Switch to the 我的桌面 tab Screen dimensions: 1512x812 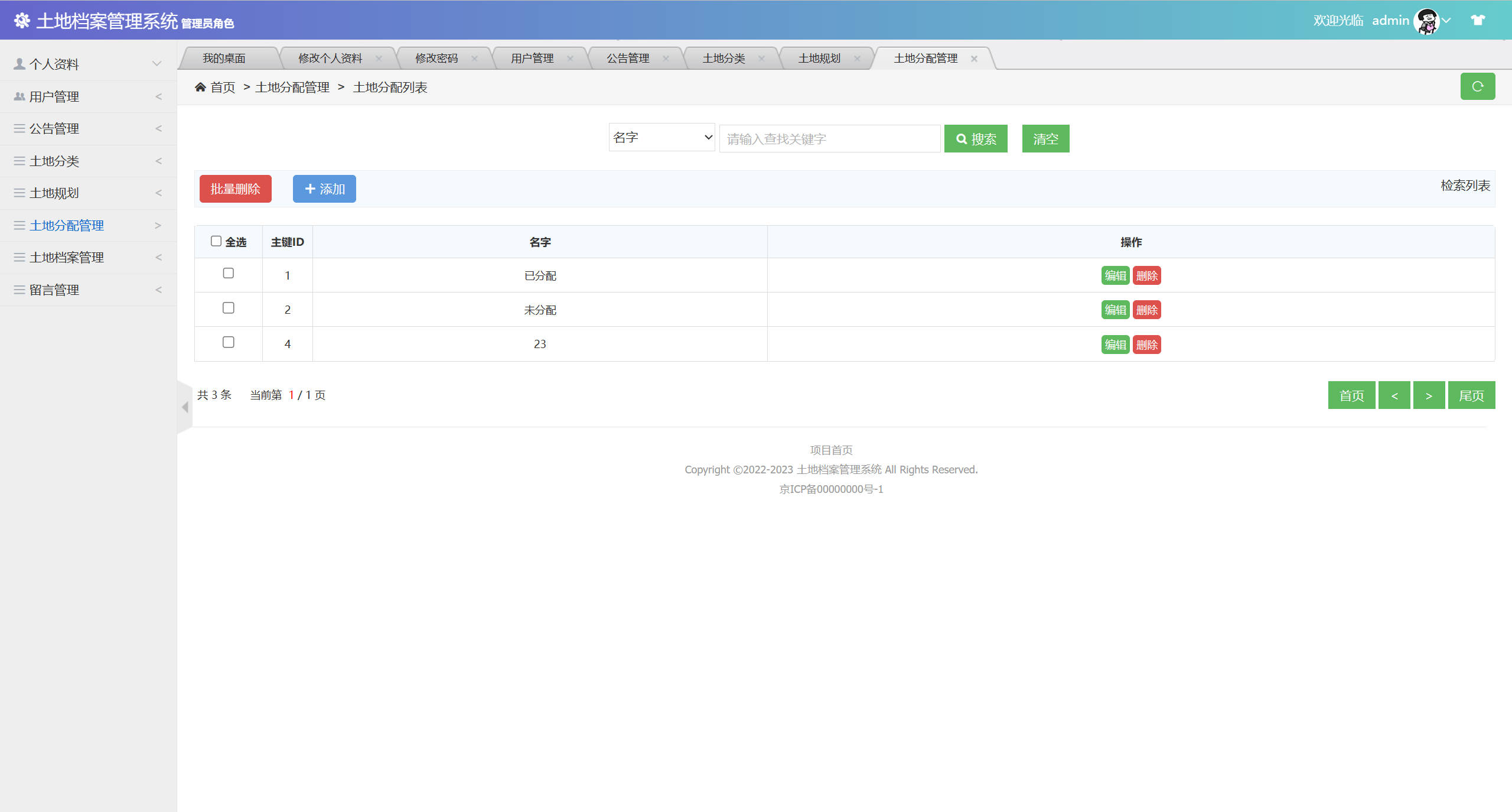pos(225,57)
